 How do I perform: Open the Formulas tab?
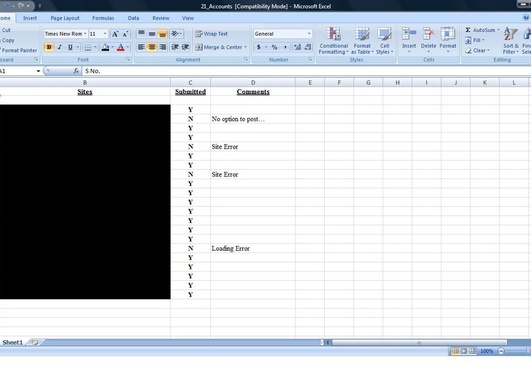[103, 18]
